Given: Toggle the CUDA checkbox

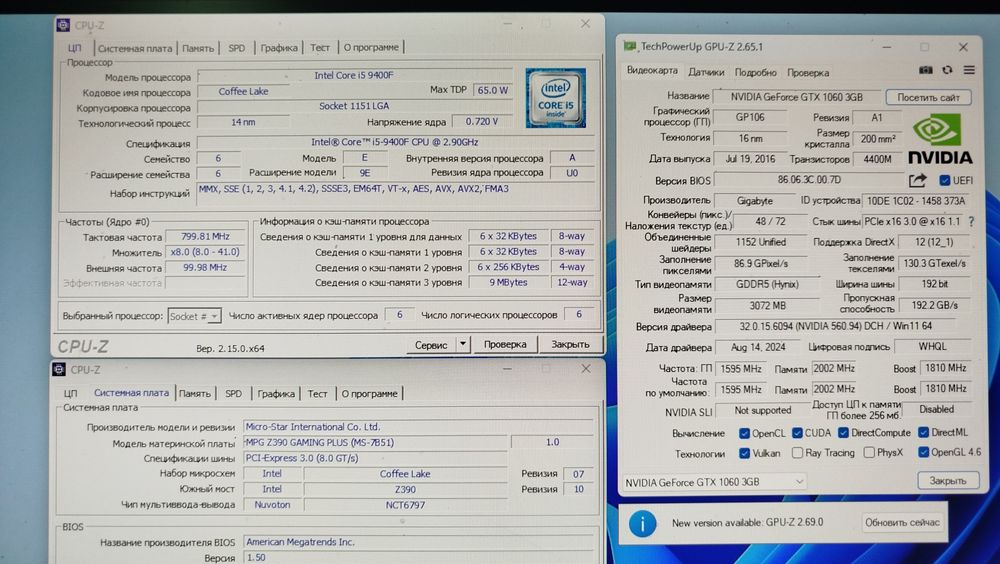Looking at the screenshot, I should (x=797, y=433).
